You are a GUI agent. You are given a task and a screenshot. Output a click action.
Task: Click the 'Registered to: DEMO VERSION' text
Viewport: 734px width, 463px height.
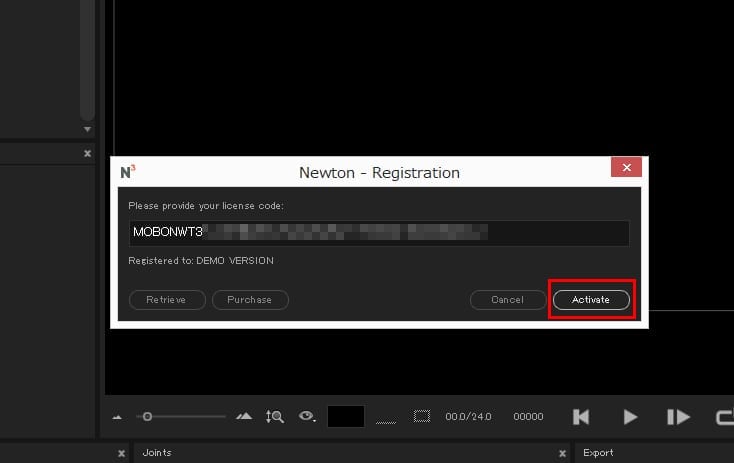tap(201, 260)
